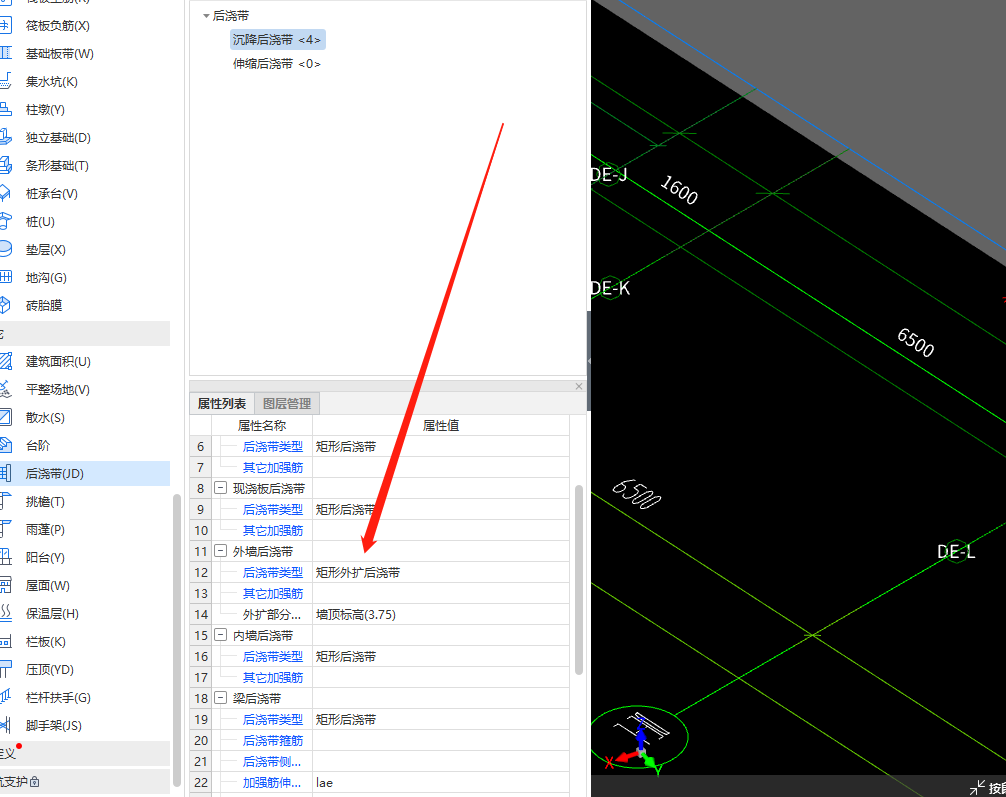Click 外扩部分... property name row 14

click(272, 615)
